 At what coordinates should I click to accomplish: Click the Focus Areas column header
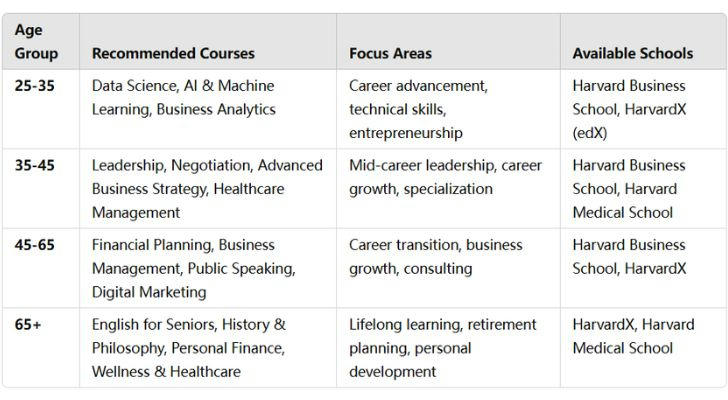tap(448, 42)
